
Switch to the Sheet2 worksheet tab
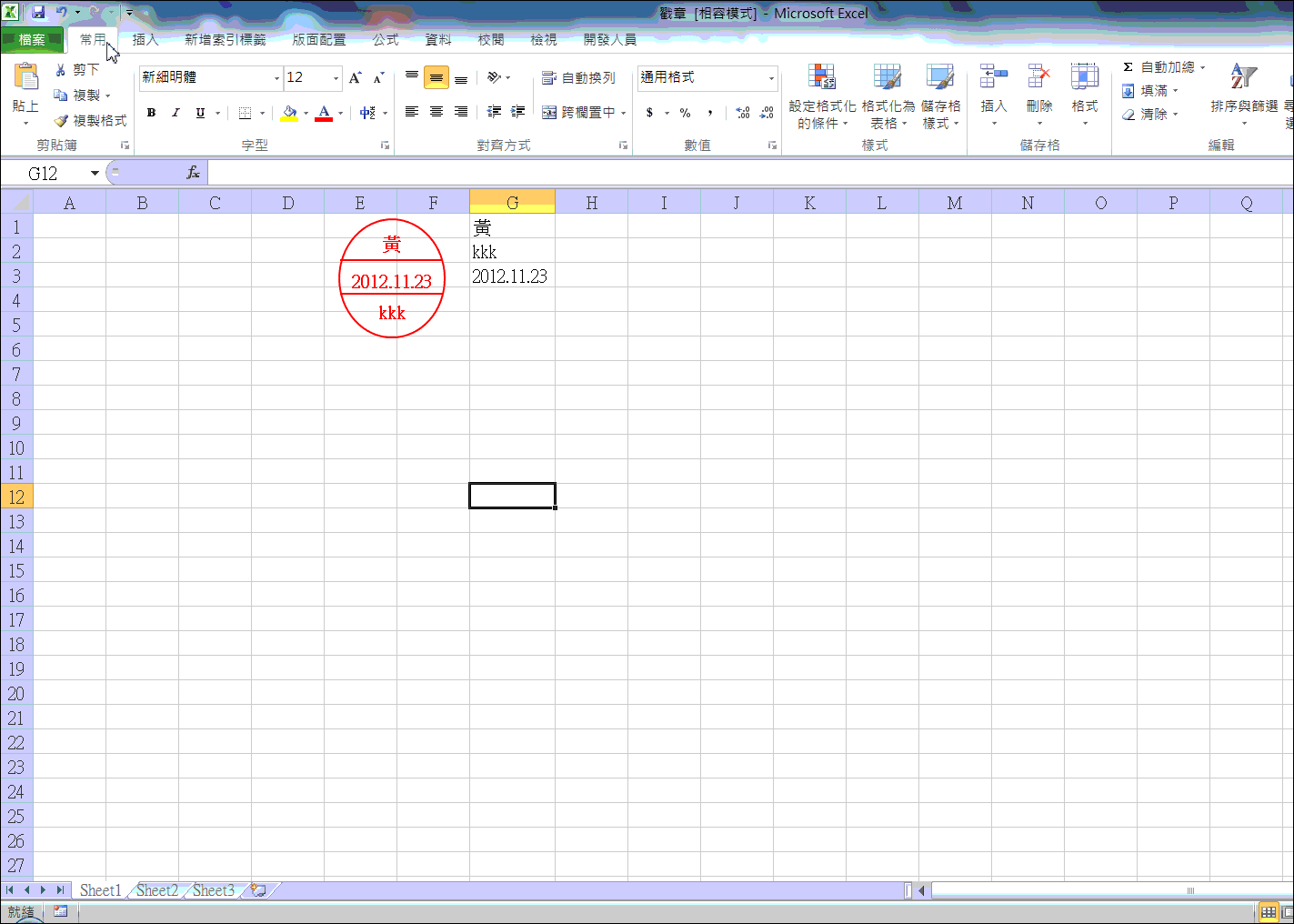(157, 890)
